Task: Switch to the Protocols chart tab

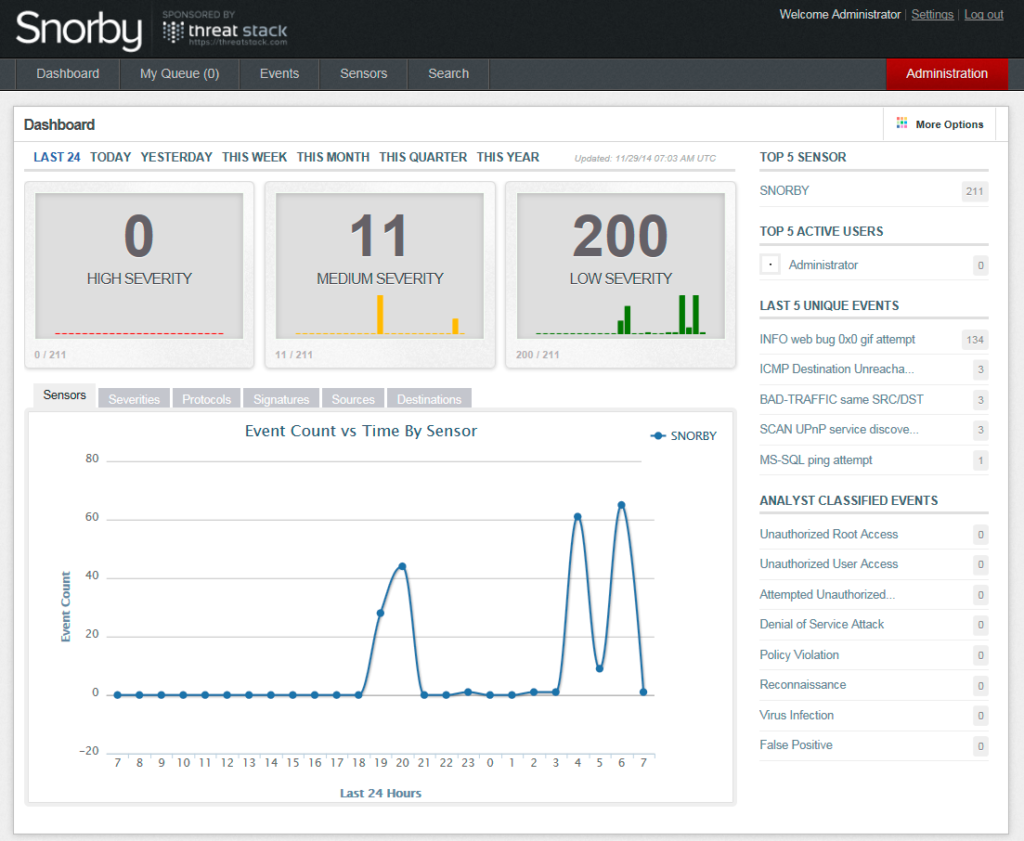Action: (206, 398)
